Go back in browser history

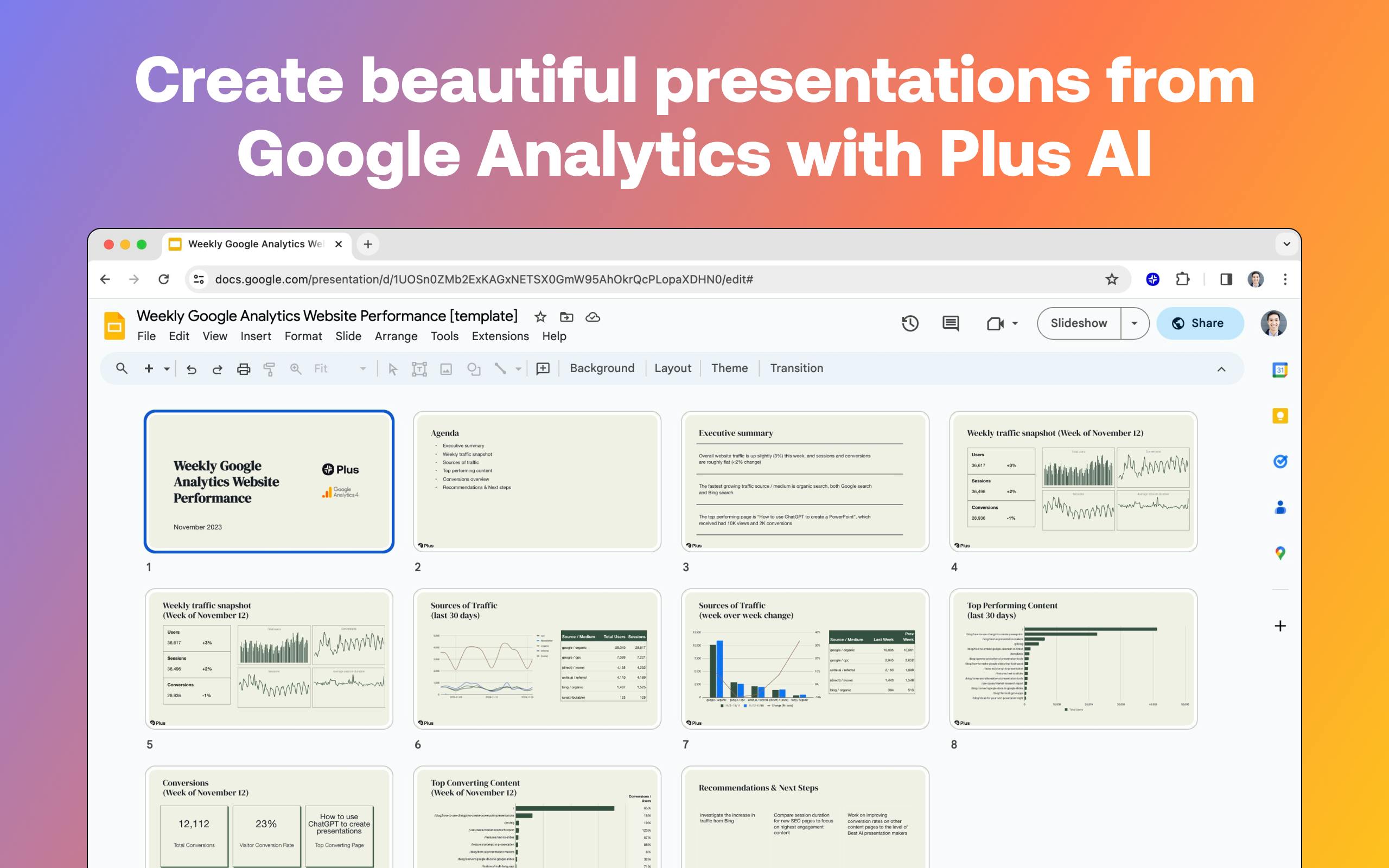pos(105,279)
